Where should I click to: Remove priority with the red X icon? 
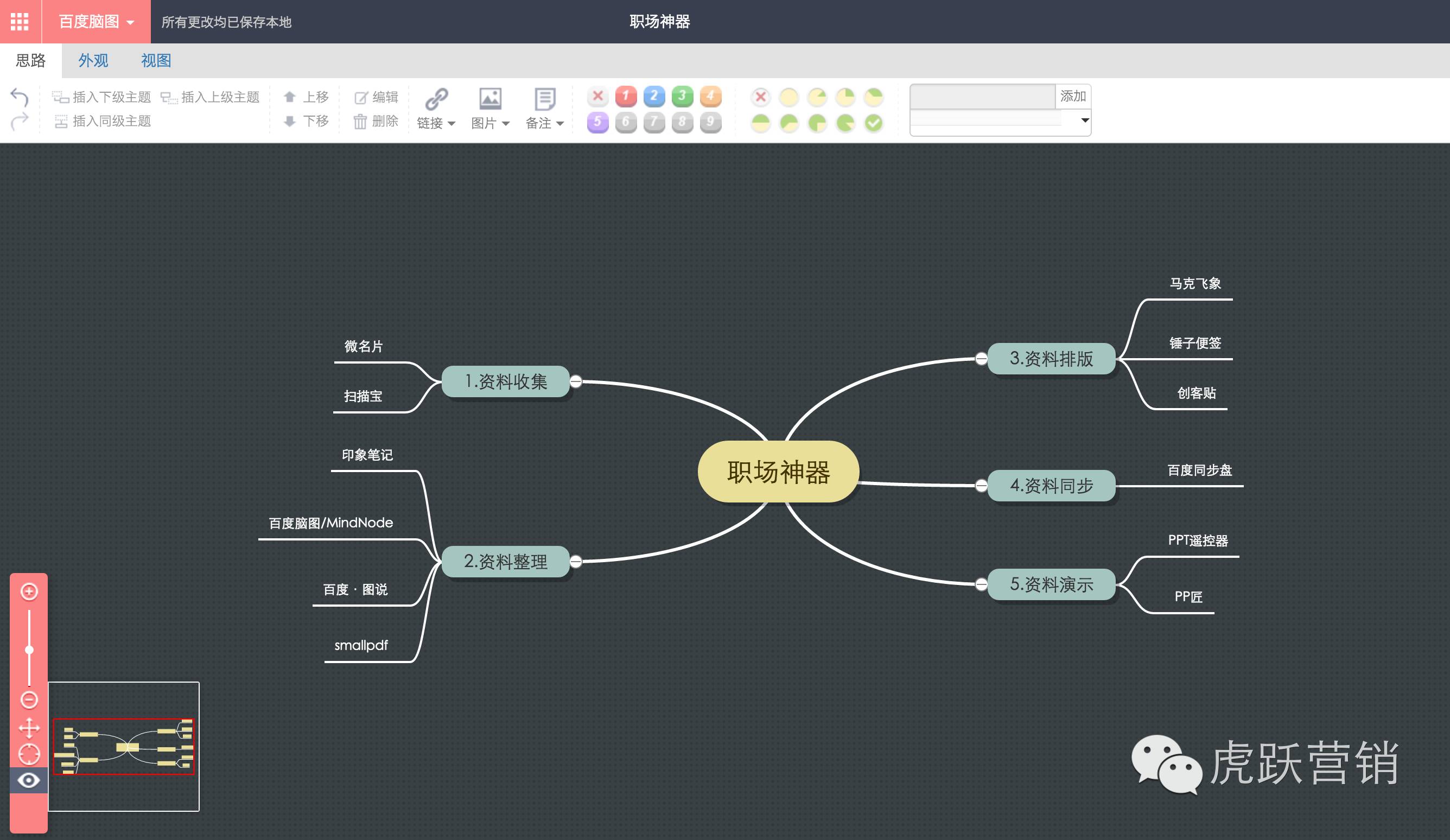[598, 96]
